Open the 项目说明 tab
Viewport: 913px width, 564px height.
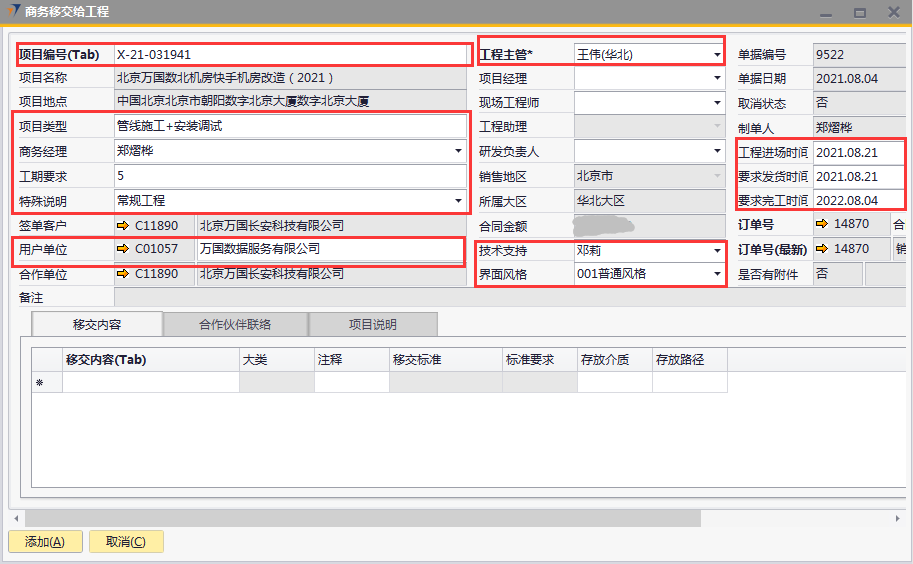(372, 324)
